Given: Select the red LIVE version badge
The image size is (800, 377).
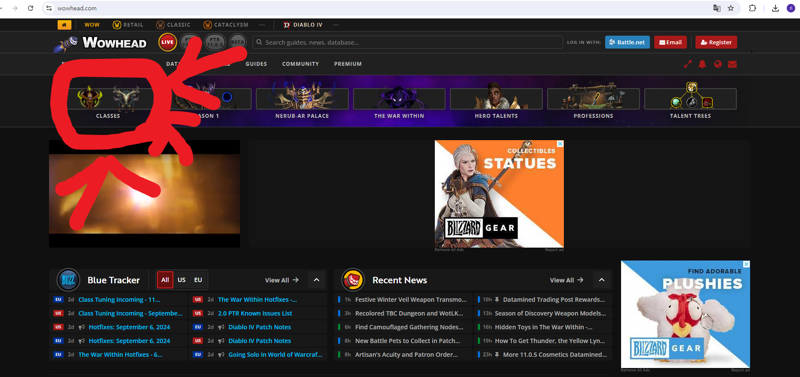Looking at the screenshot, I should click(x=167, y=42).
